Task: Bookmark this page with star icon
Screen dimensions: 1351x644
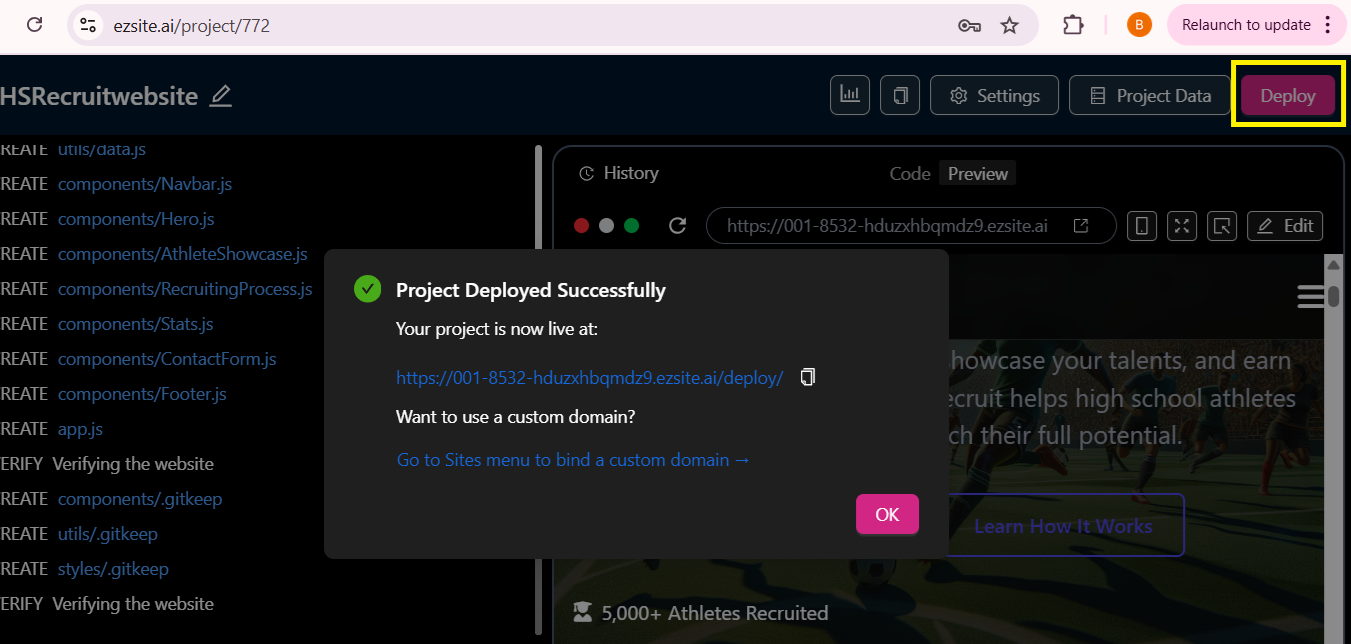Action: 1010,25
